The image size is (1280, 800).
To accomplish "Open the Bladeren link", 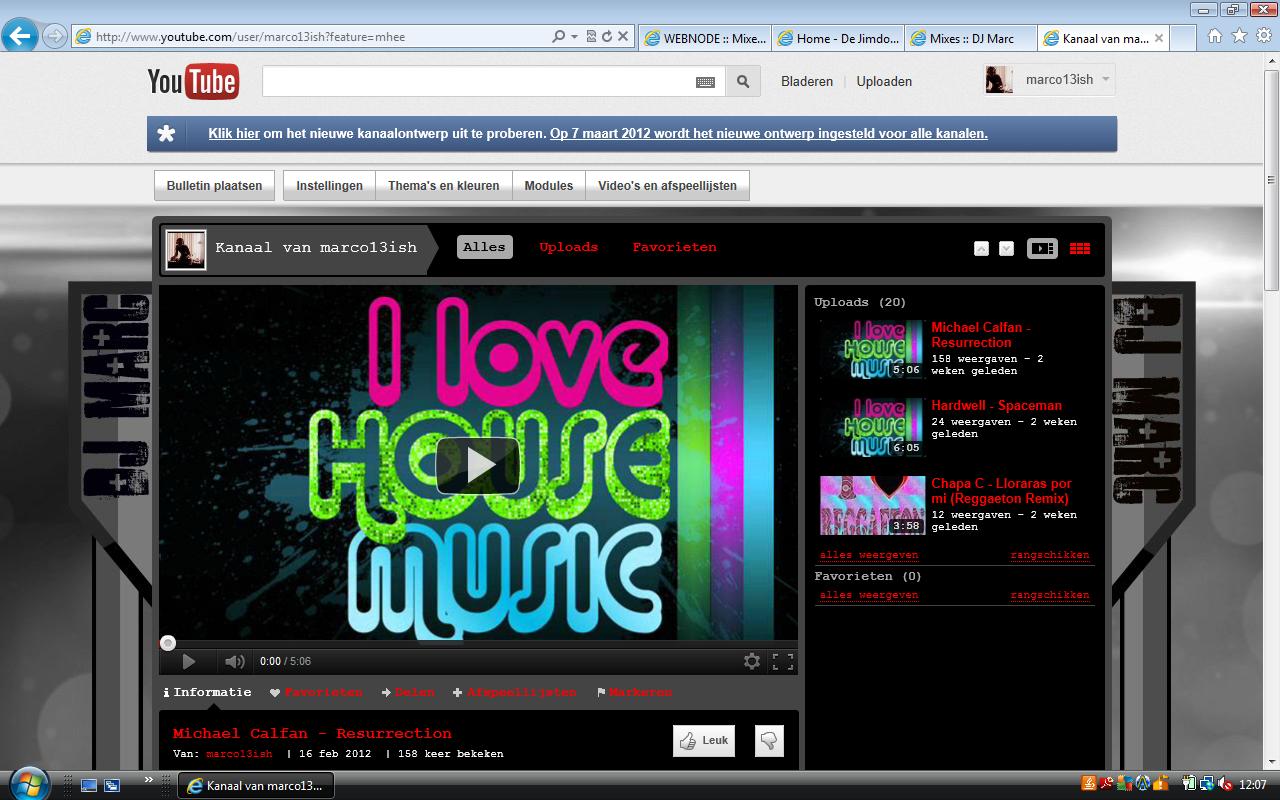I will point(807,82).
